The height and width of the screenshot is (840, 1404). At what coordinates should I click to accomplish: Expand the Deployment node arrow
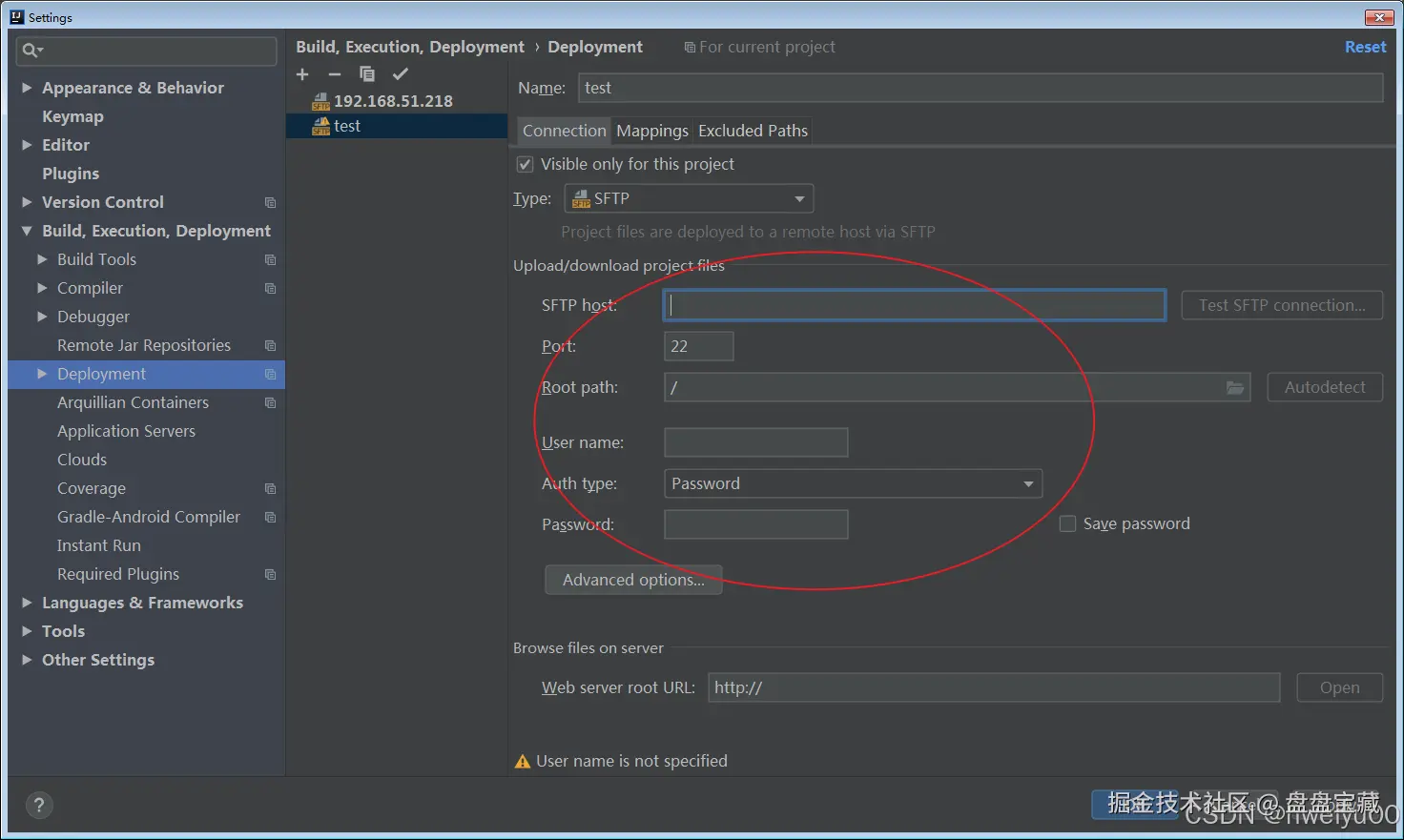tap(42, 374)
